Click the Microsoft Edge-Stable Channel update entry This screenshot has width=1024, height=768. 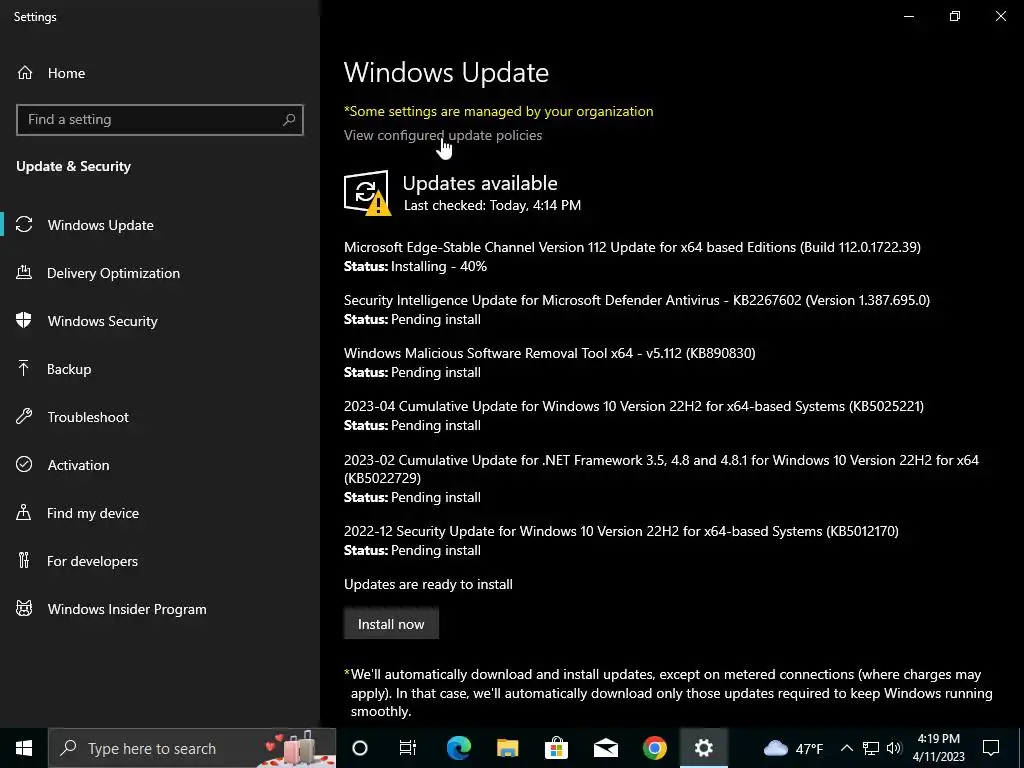tap(632, 247)
